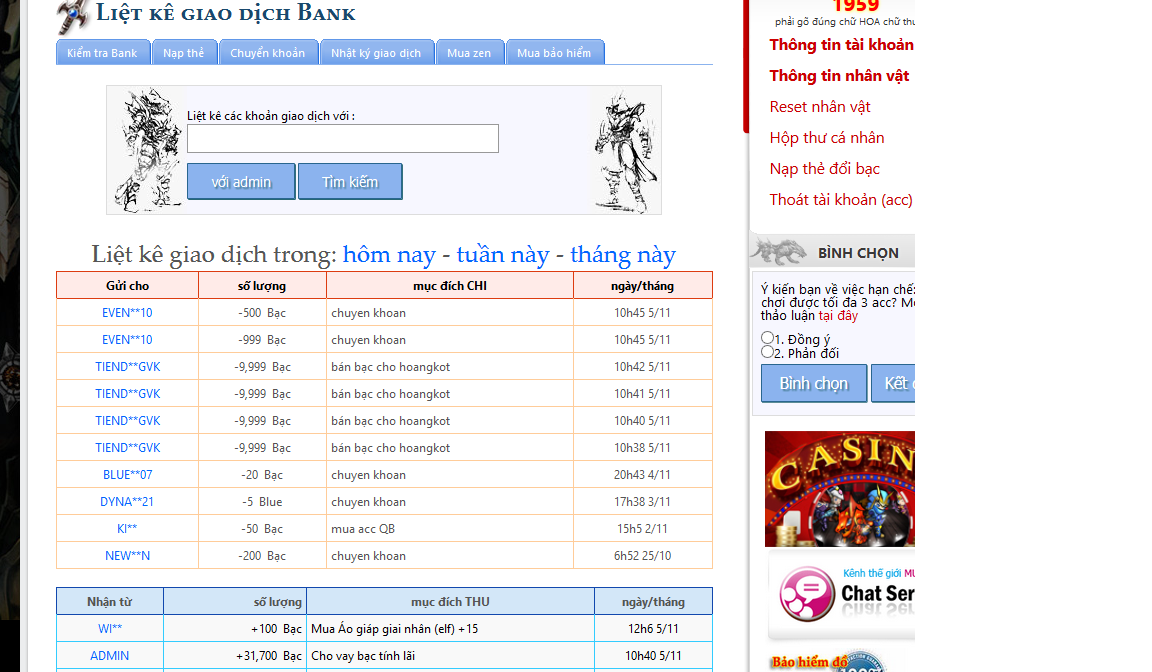The height and width of the screenshot is (672, 1152).
Task: Select the '+31,700 Bạc' amount cell
Action: point(235,656)
